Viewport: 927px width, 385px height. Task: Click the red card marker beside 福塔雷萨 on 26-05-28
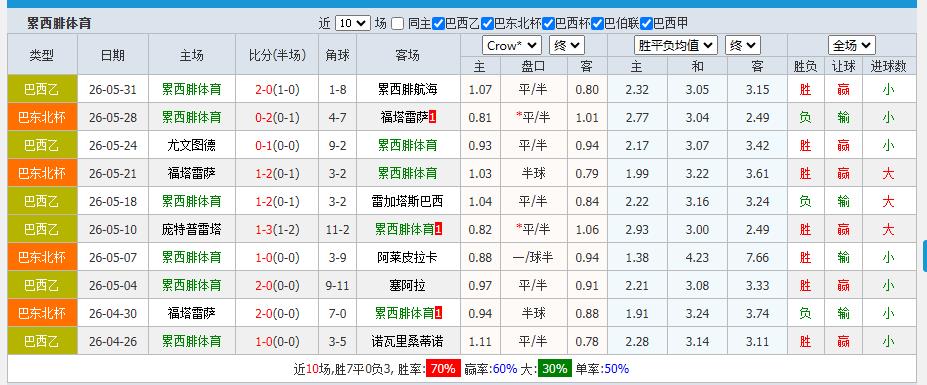[432, 118]
